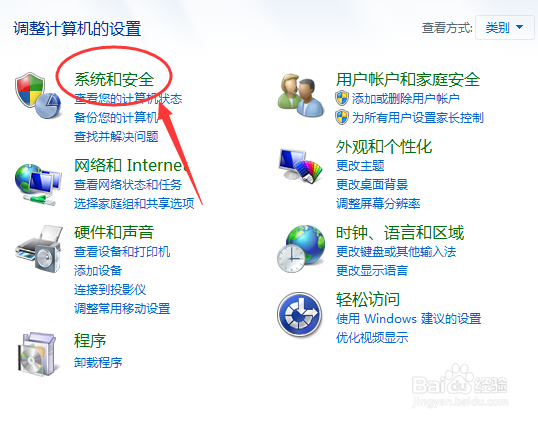538x421 pixels.
Task: Click the Appearance monitor color icon
Action: click(x=301, y=166)
